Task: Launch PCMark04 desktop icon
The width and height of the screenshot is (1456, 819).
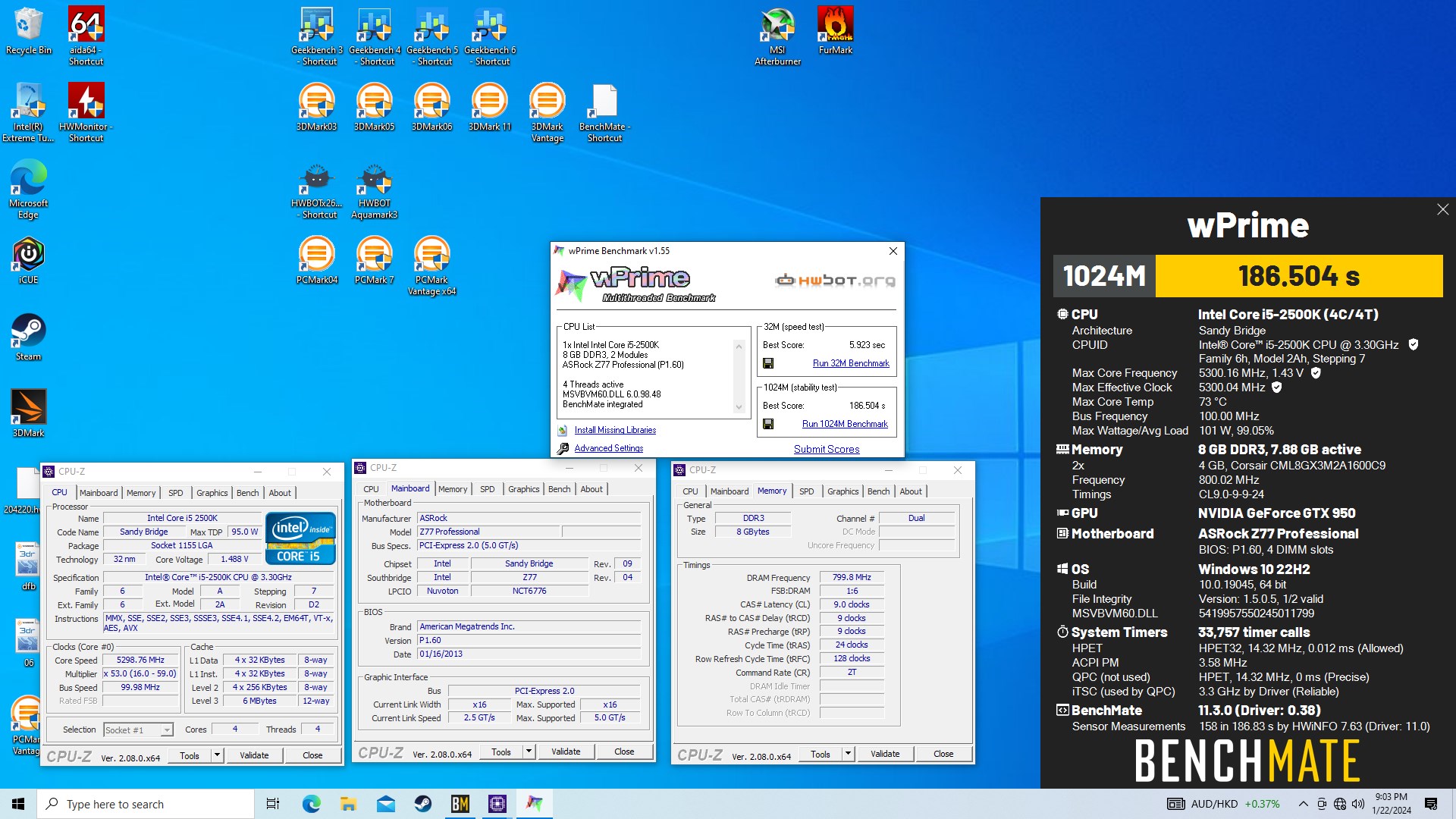Action: (317, 260)
